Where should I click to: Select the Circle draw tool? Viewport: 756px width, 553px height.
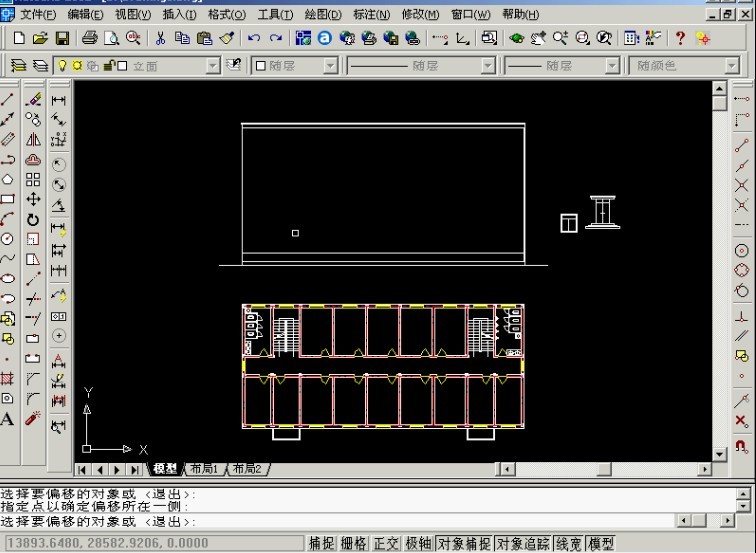[x=7, y=239]
